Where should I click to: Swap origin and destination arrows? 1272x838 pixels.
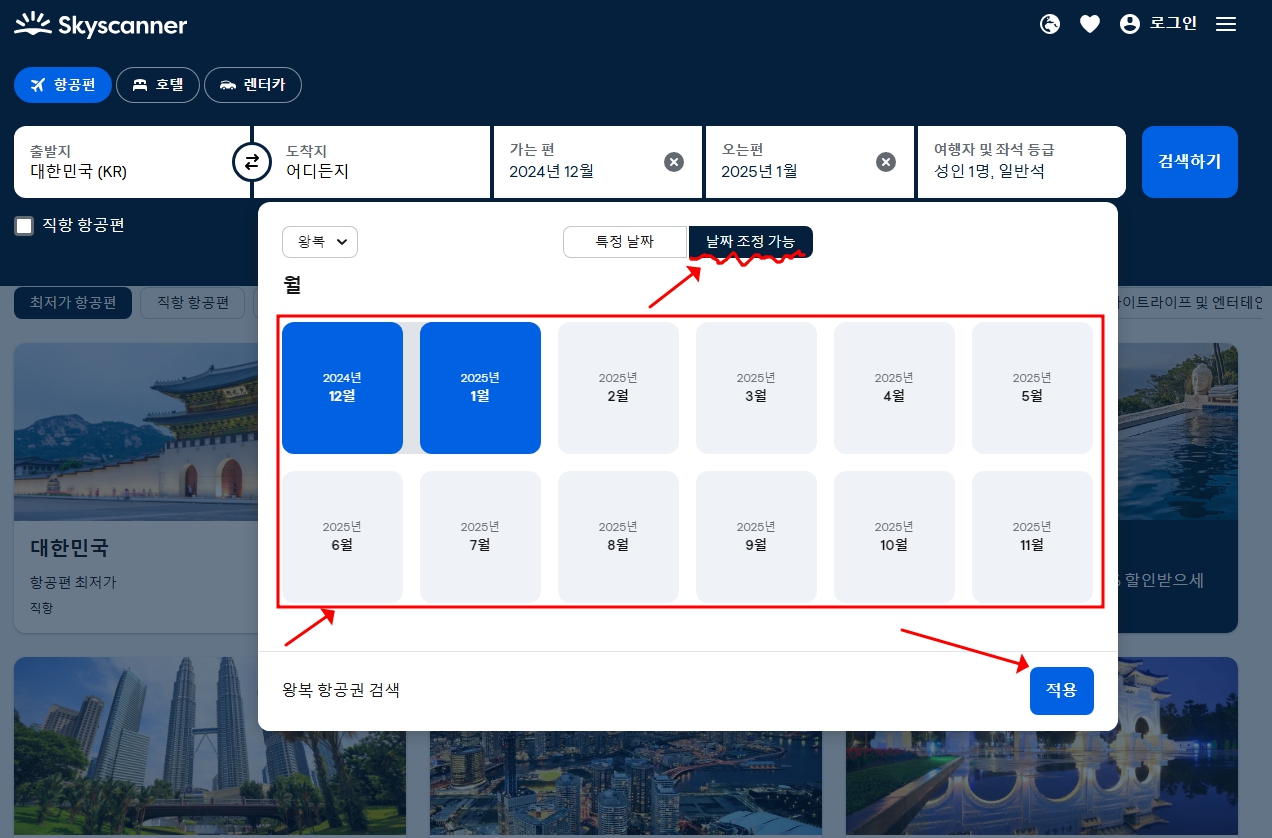252,161
